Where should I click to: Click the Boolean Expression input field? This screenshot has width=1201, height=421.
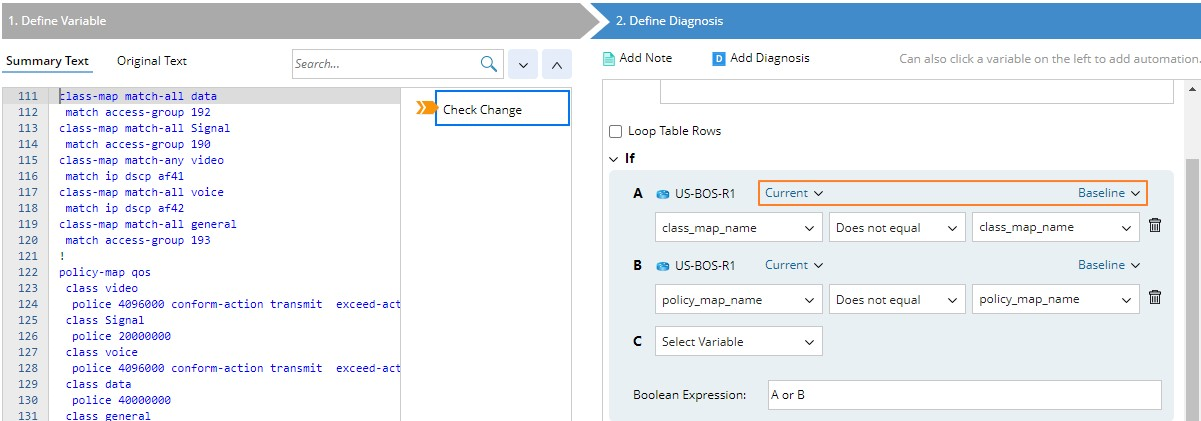964,395
